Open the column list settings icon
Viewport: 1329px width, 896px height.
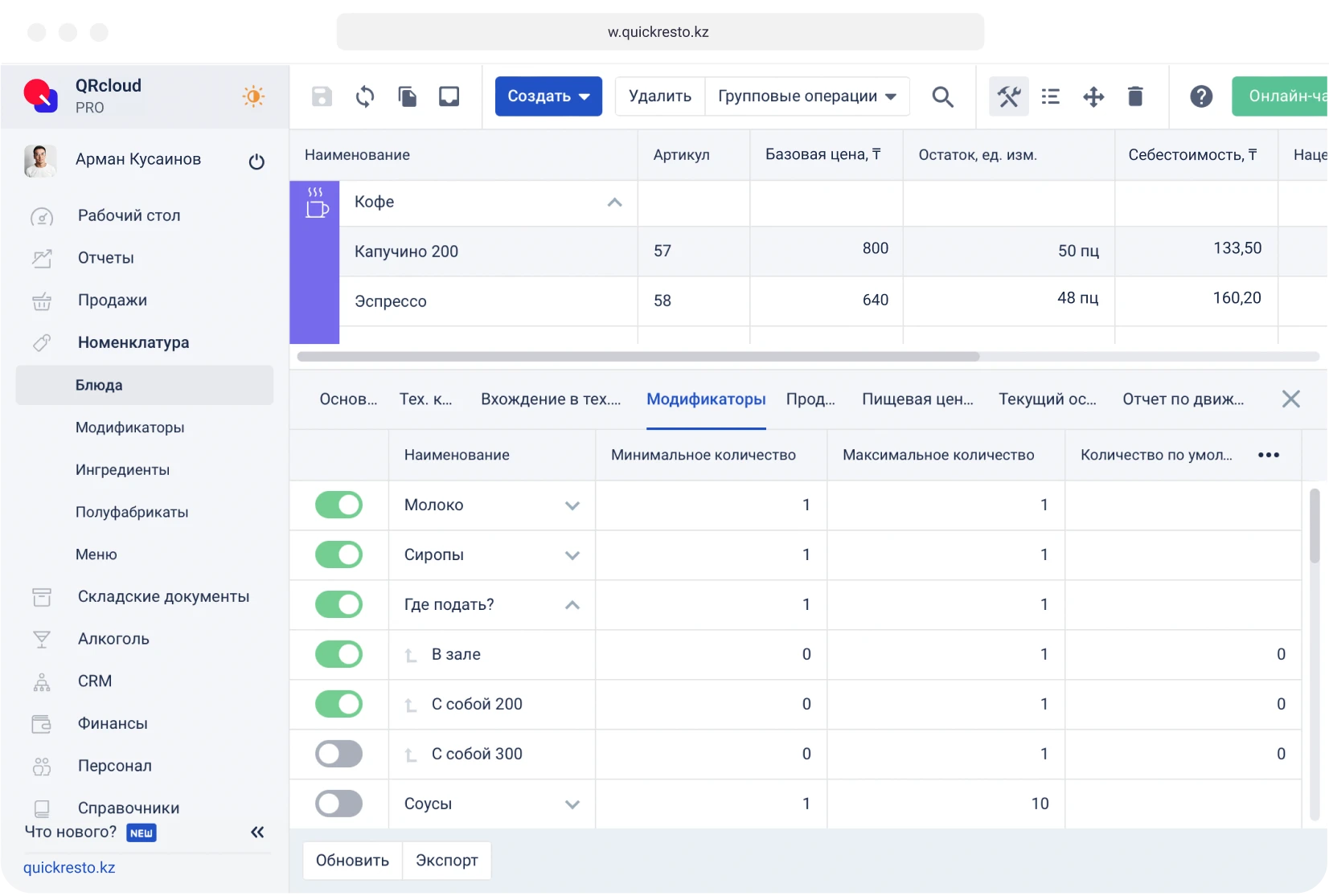click(1052, 96)
